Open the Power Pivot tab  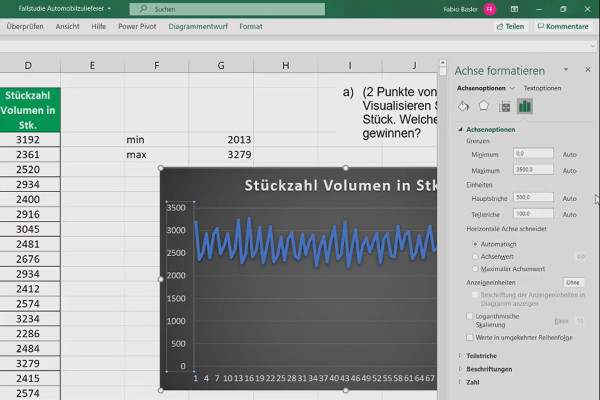(137, 26)
